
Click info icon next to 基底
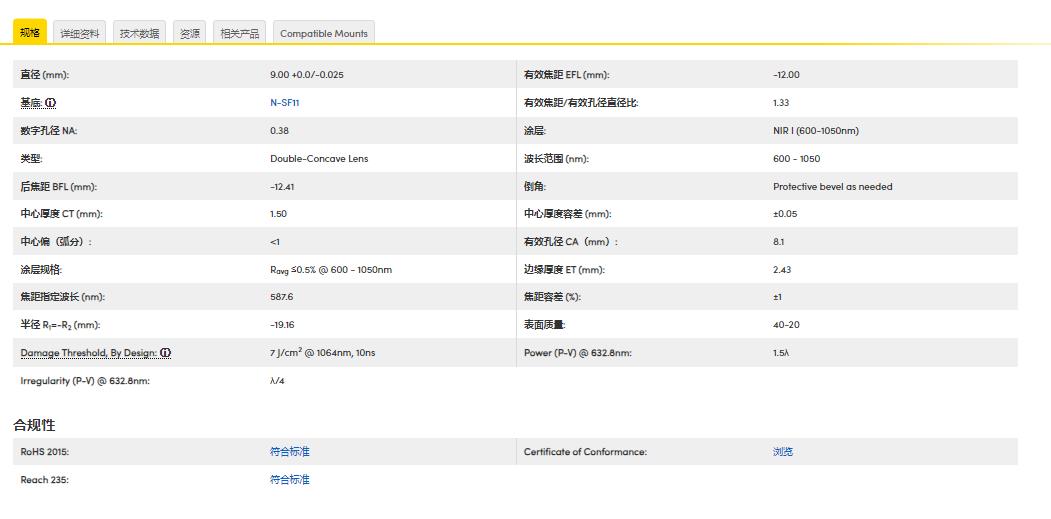51,103
